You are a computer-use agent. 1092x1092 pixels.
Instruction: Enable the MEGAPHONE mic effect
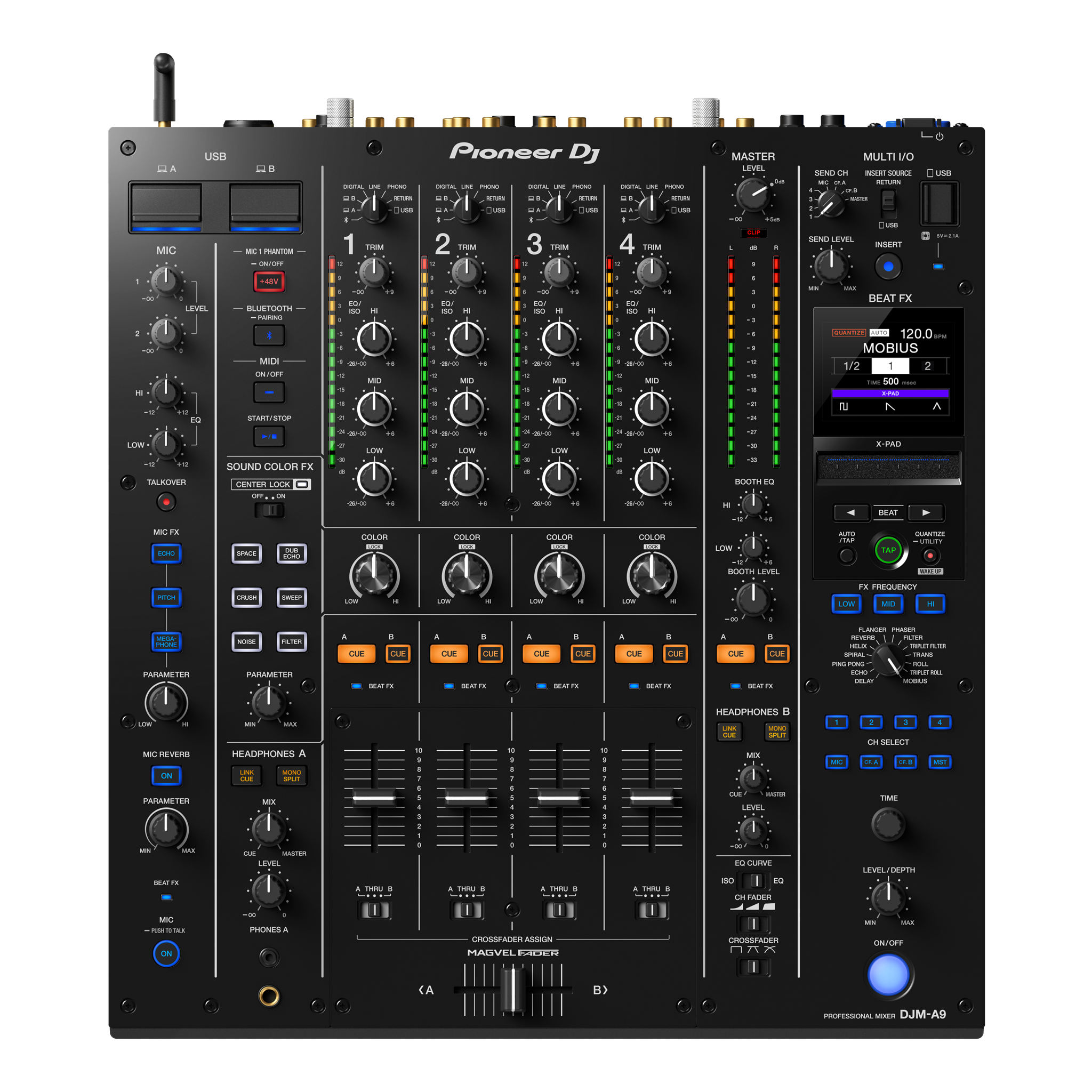click(166, 642)
